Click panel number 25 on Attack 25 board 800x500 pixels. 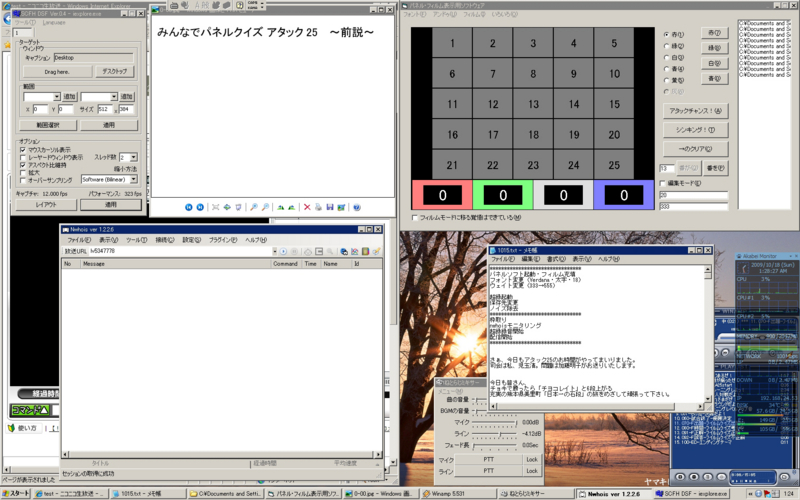tap(614, 165)
